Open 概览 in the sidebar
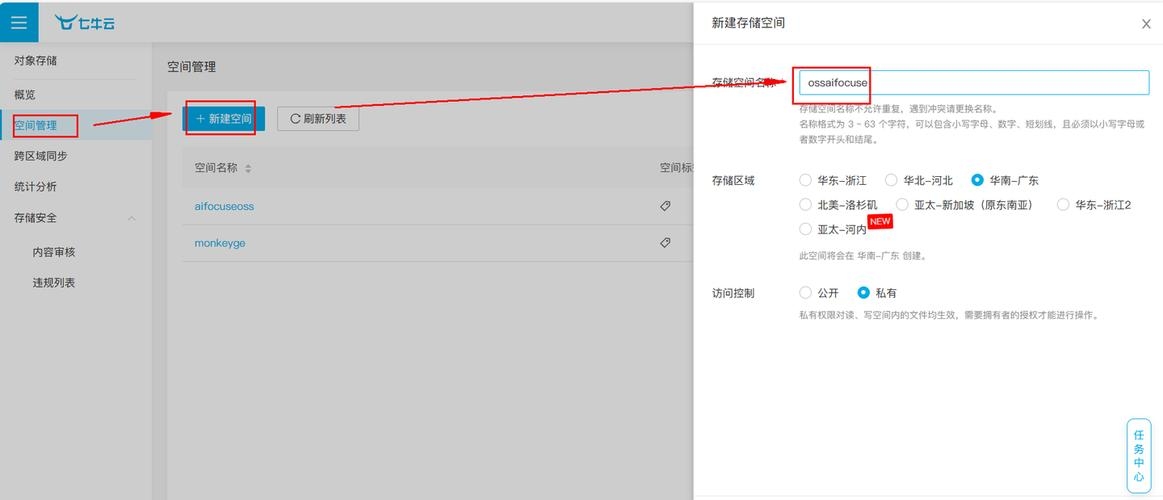This screenshot has width=1163, height=500. coord(25,95)
